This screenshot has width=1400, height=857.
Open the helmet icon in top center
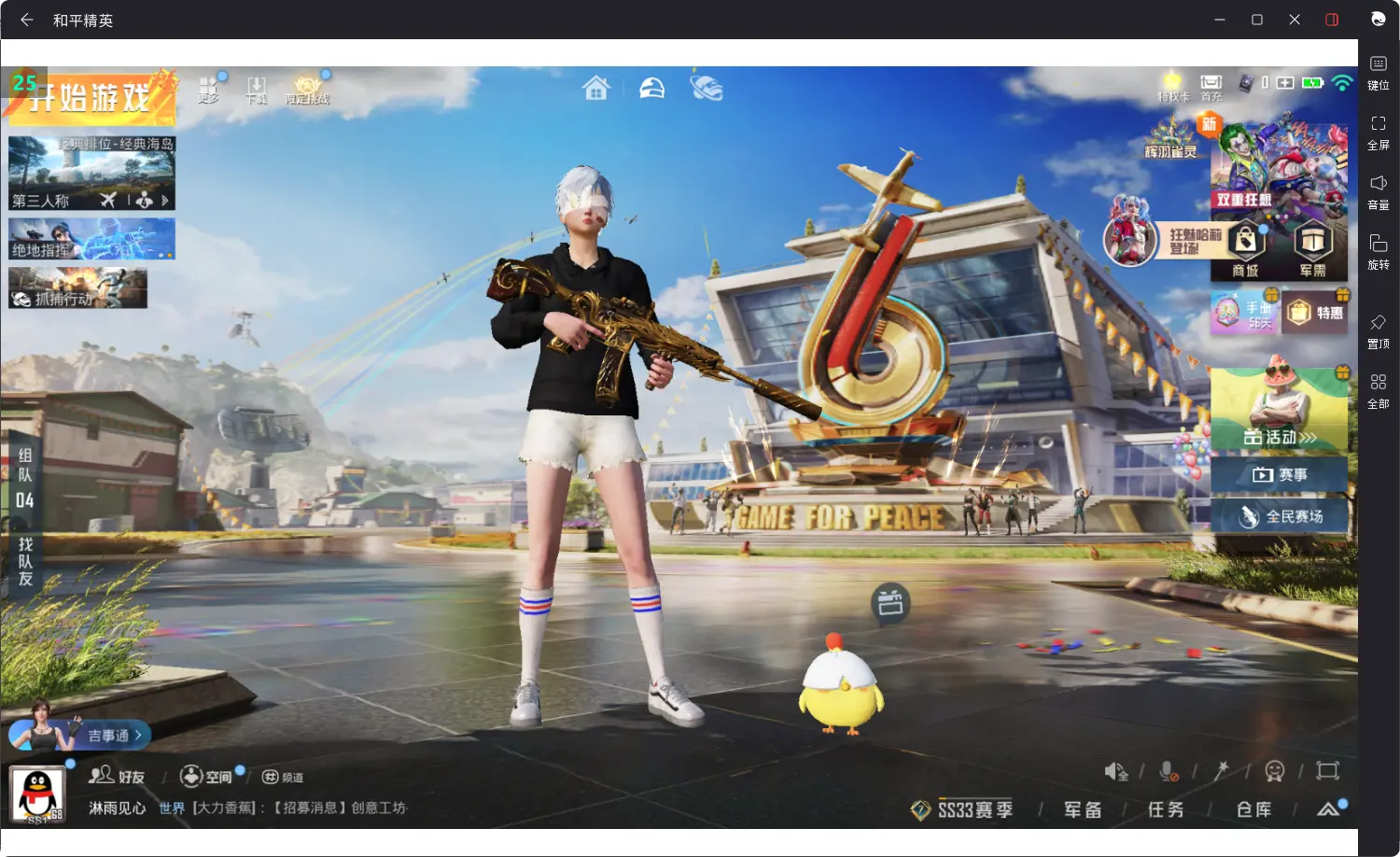651,89
